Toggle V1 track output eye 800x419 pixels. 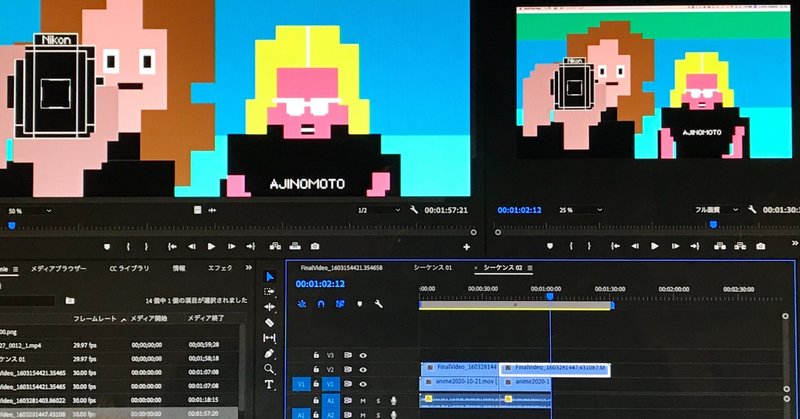pyautogui.click(x=363, y=384)
